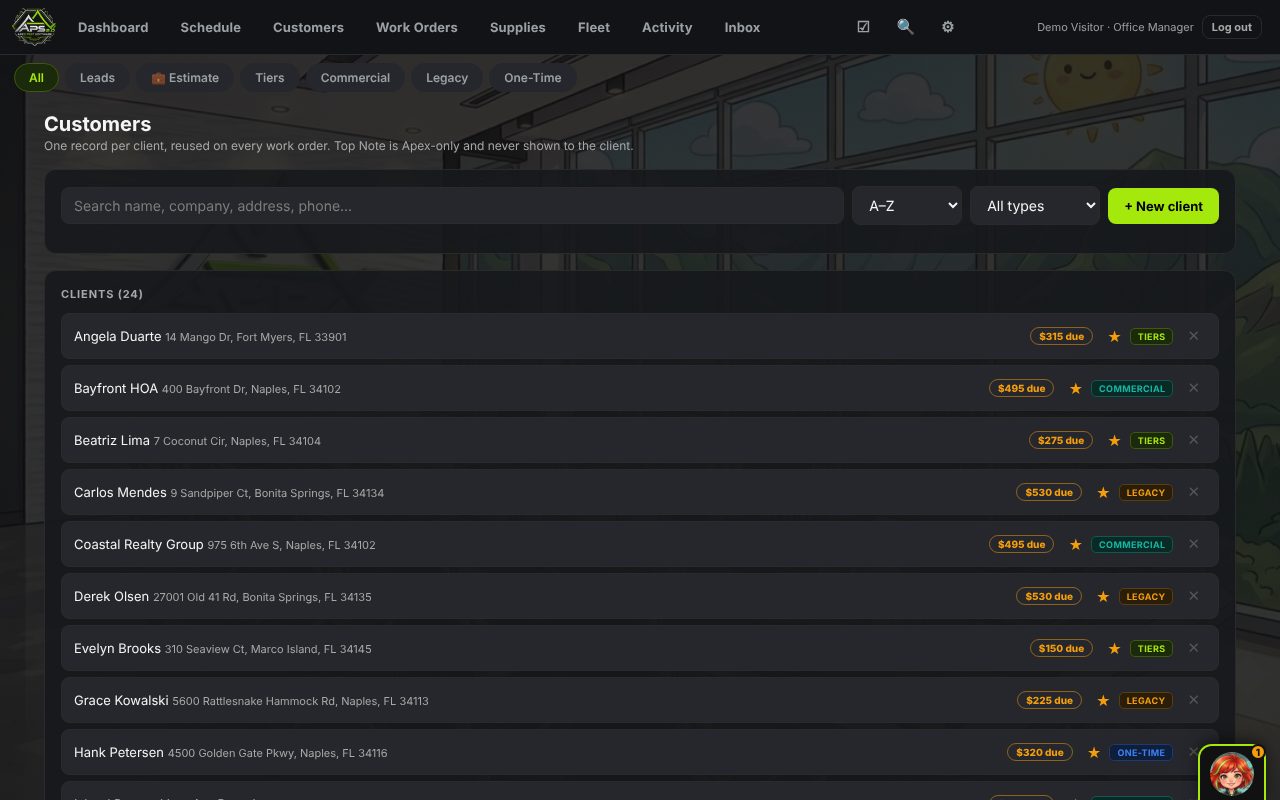
Task: Toggle the star favorite for Beatriz Lima
Action: tap(1114, 440)
